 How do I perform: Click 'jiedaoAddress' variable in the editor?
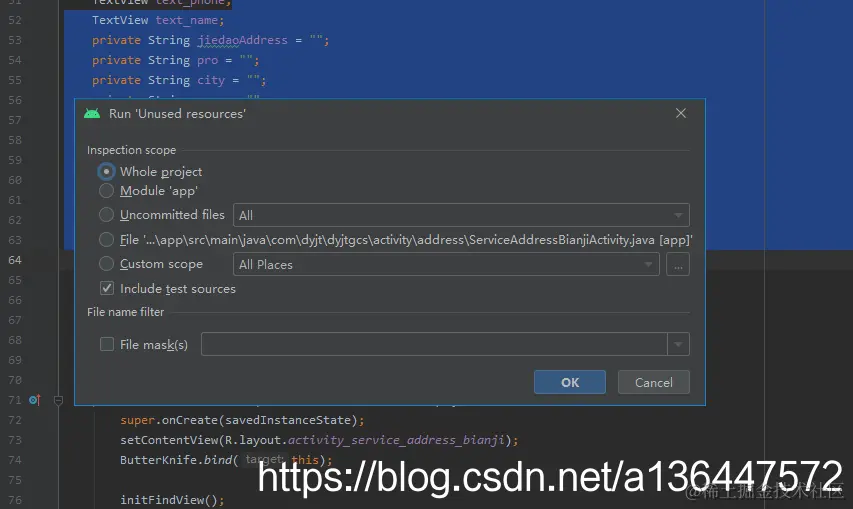[242, 40]
